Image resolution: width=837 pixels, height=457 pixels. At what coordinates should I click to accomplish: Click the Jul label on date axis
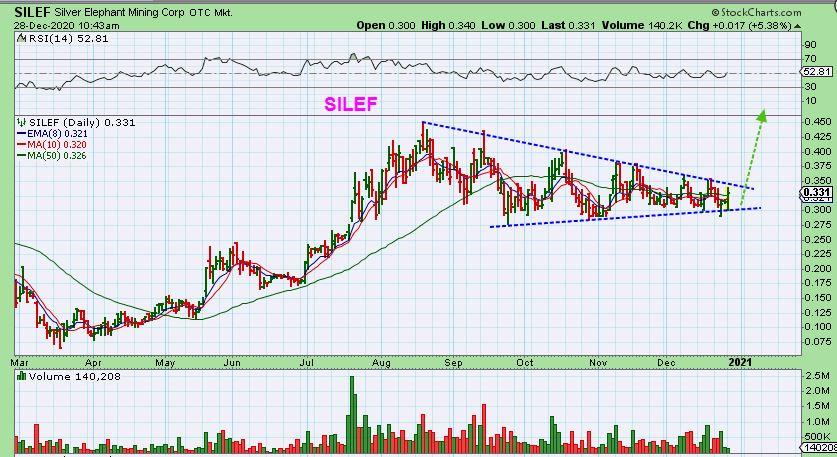306,363
